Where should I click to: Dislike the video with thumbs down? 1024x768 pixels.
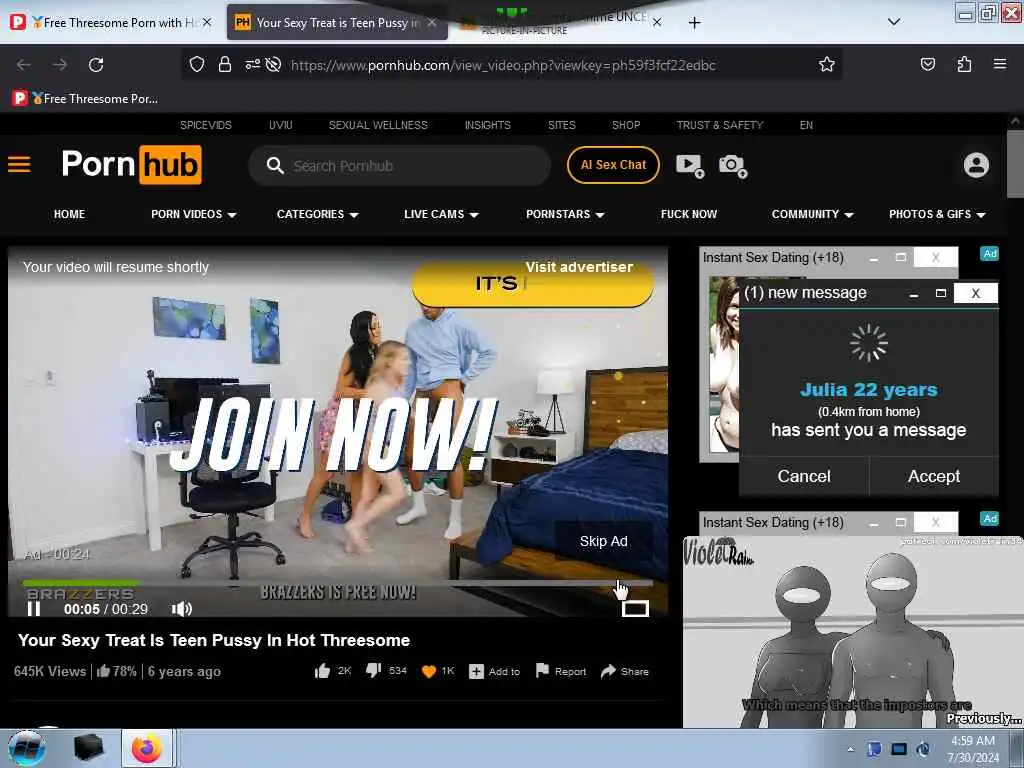pos(373,671)
